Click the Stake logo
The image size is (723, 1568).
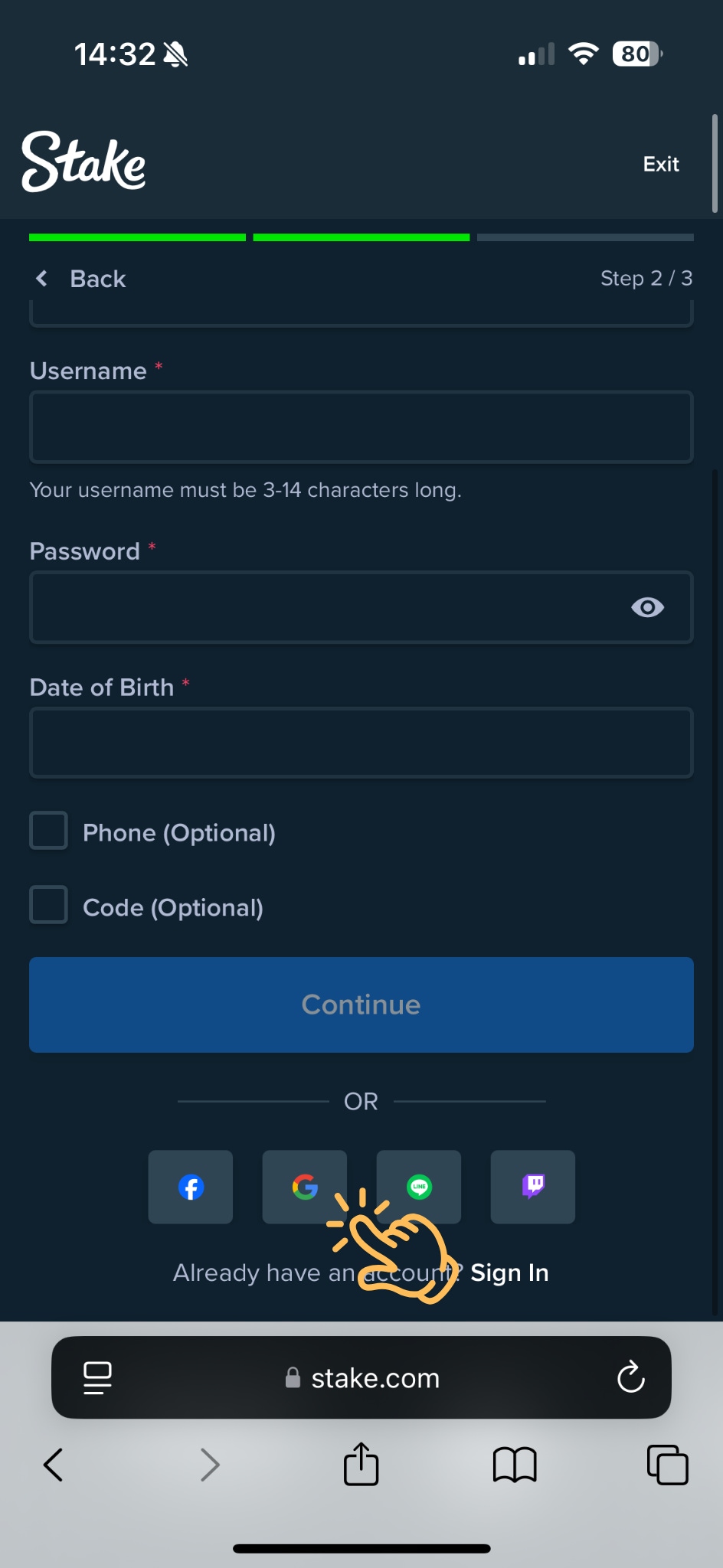(x=83, y=162)
